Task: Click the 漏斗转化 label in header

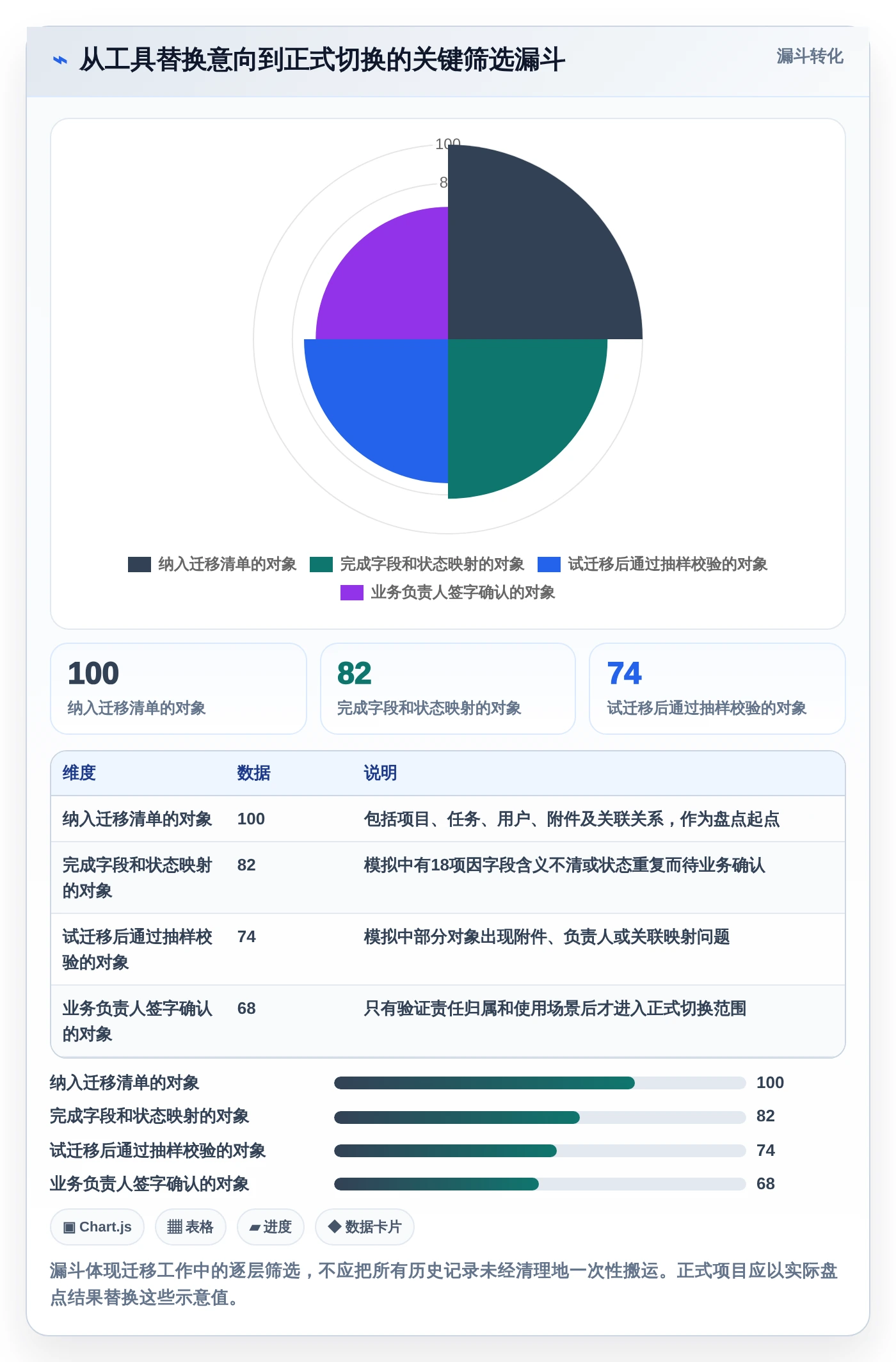Action: (x=810, y=56)
